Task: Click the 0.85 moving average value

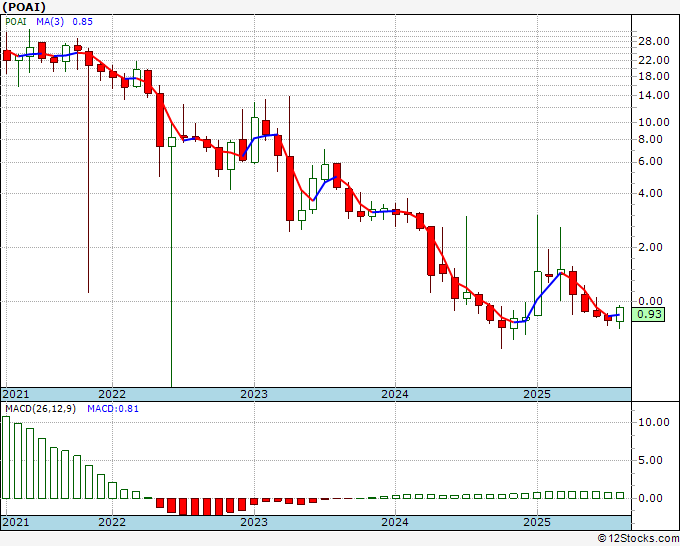Action: [x=82, y=22]
